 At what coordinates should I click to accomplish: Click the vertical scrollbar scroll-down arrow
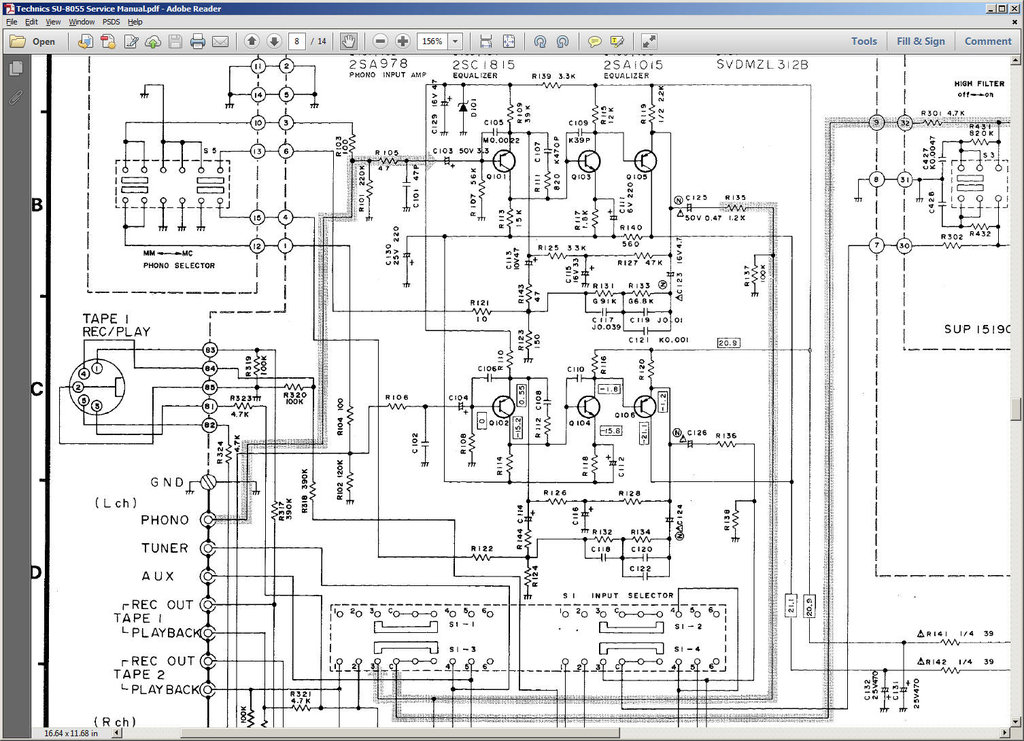click(x=1016, y=721)
